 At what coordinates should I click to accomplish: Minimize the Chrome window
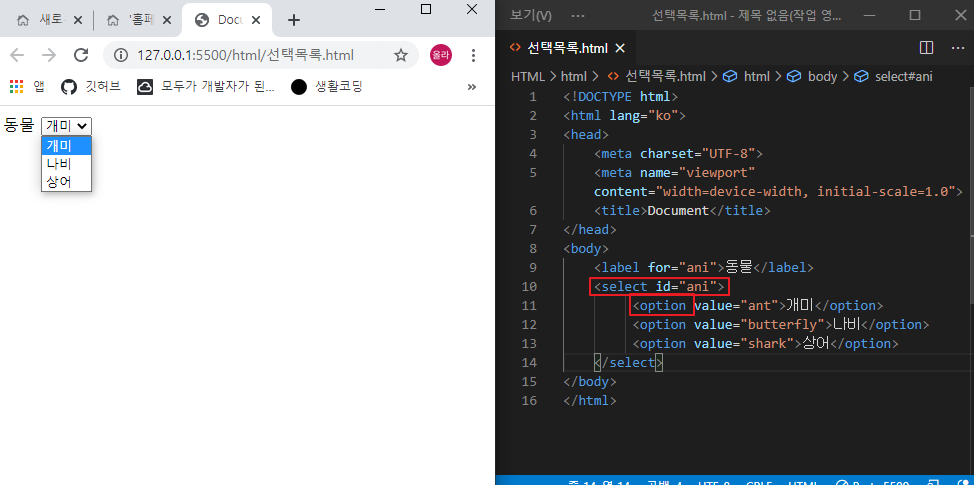pyautogui.click(x=381, y=9)
